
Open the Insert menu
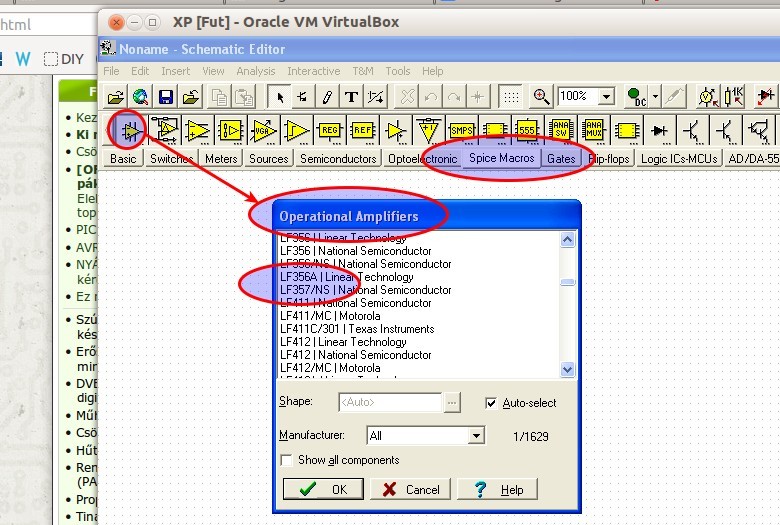tap(176, 71)
